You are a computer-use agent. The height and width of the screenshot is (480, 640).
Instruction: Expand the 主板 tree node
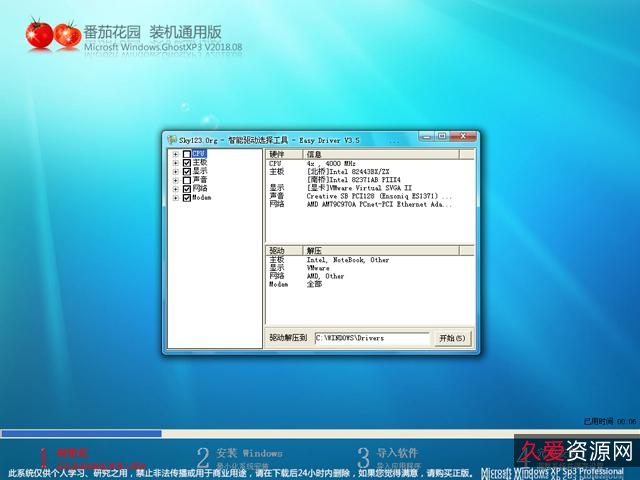coord(176,163)
